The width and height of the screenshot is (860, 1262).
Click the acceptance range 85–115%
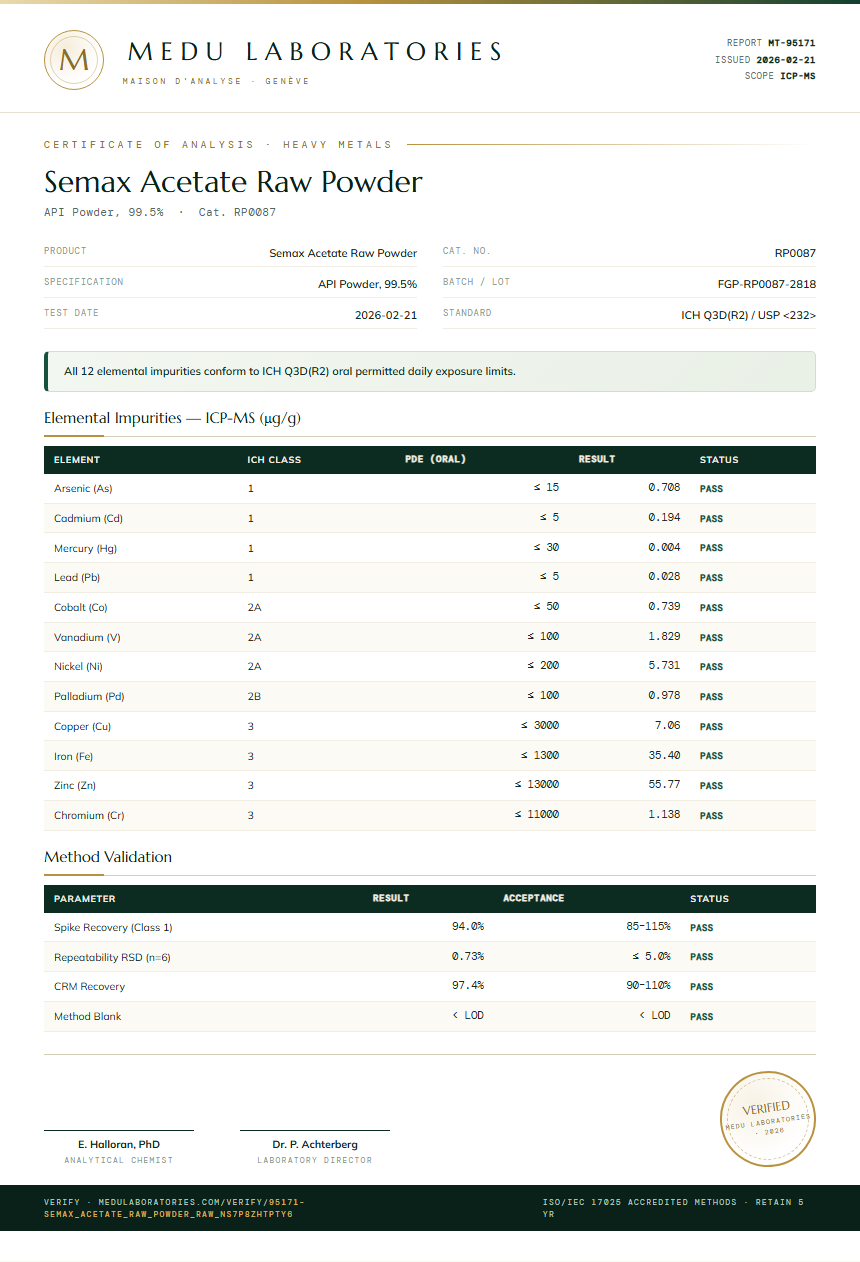649,927
